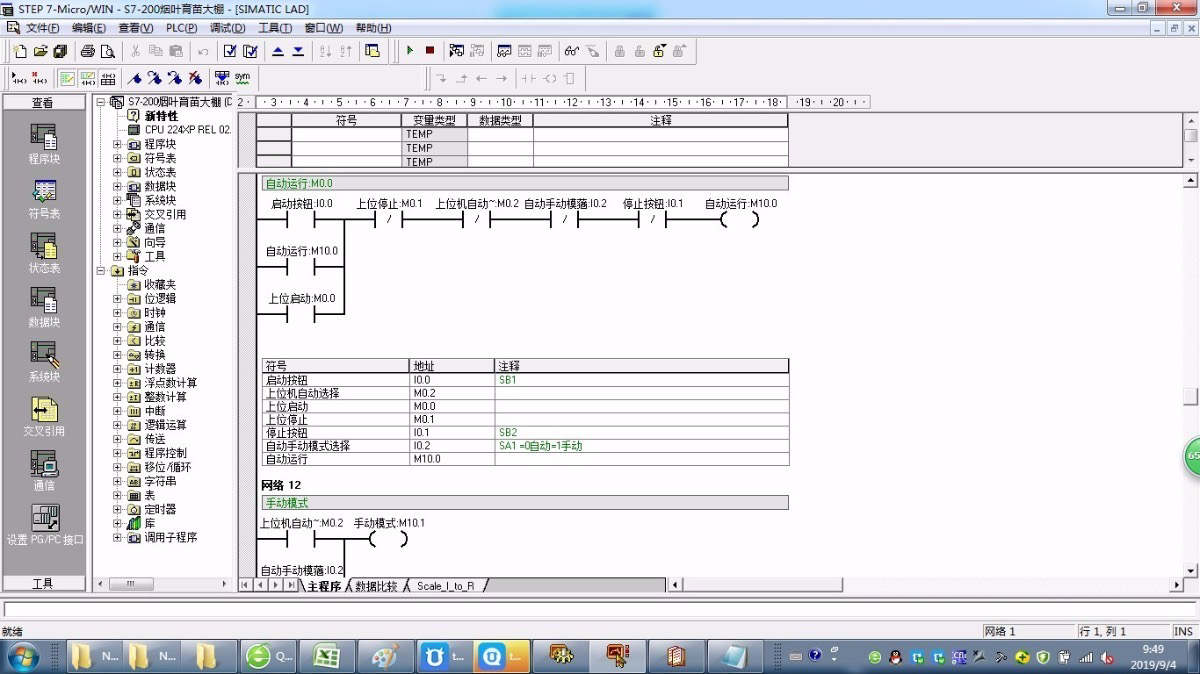Toggle network comments display
The width and height of the screenshot is (1200, 674).
(x=88, y=78)
